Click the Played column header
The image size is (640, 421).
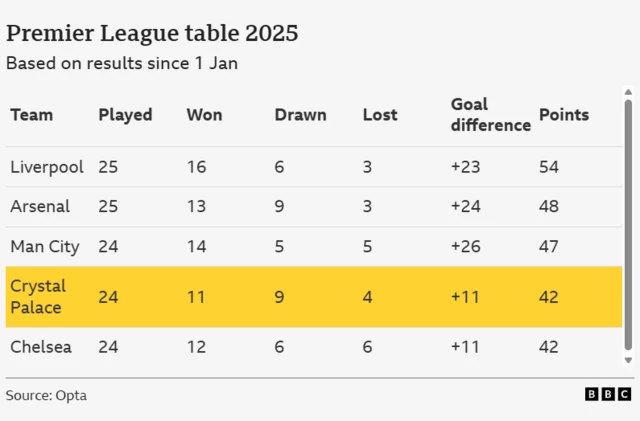point(125,115)
